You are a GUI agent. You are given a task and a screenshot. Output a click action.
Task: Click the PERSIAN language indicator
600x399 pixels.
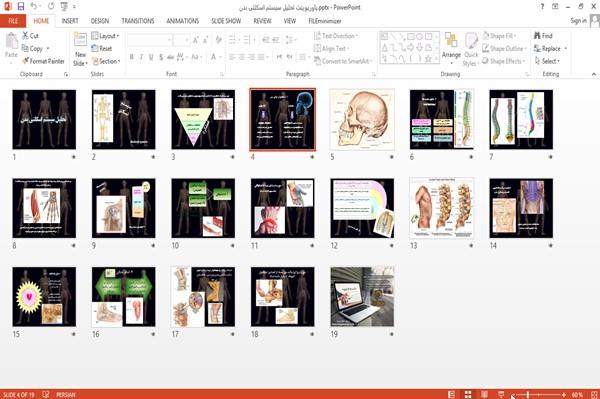(66, 394)
